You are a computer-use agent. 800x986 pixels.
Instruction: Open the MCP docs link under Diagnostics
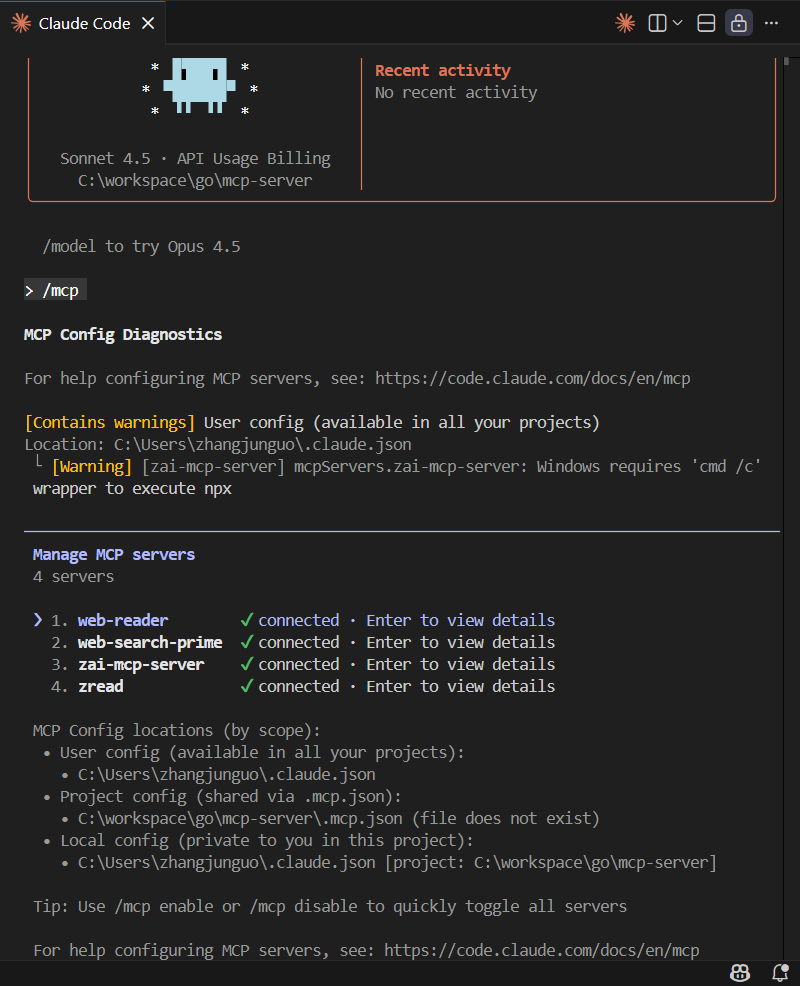[x=533, y=379]
